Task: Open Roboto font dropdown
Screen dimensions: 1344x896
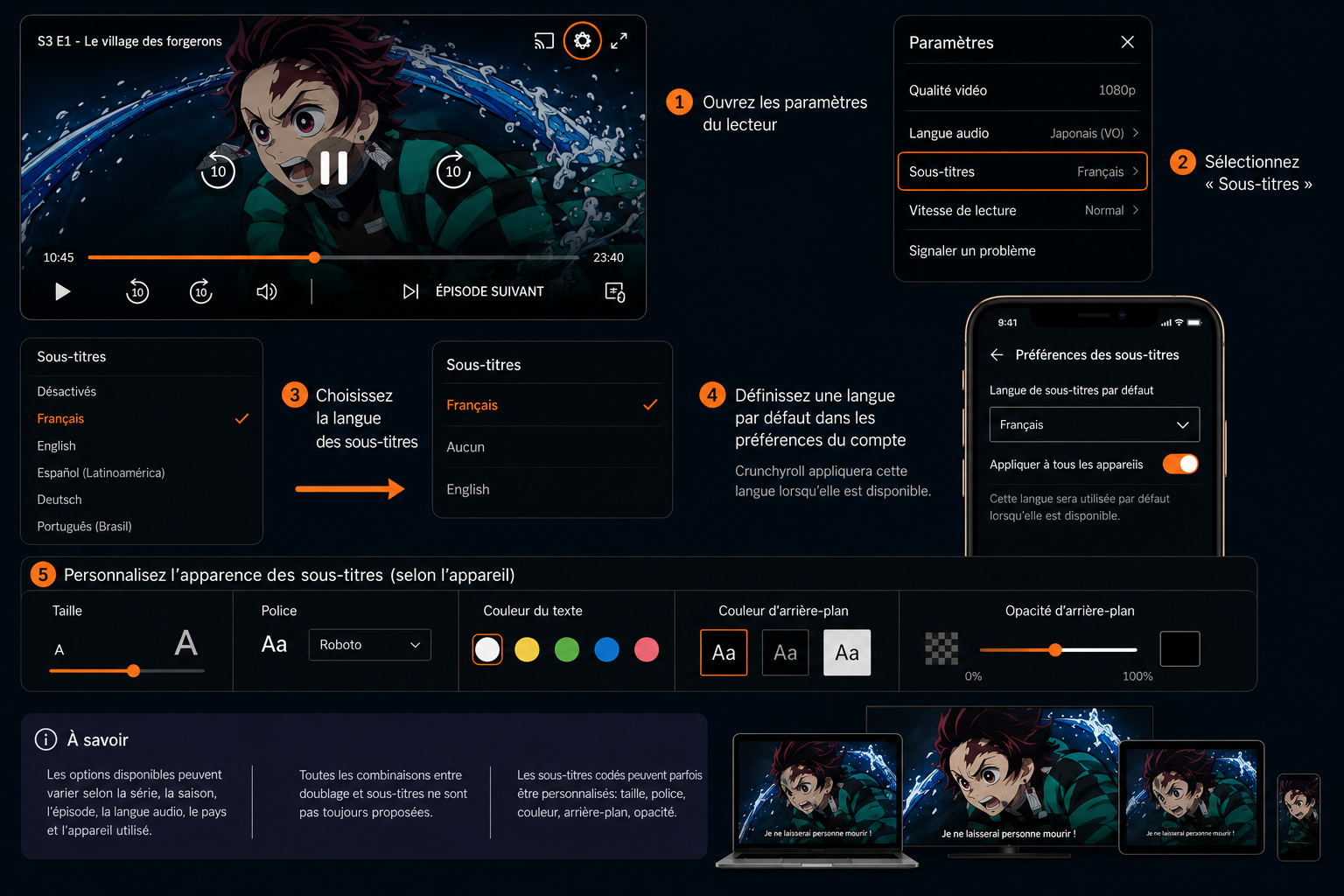Action: coord(369,645)
